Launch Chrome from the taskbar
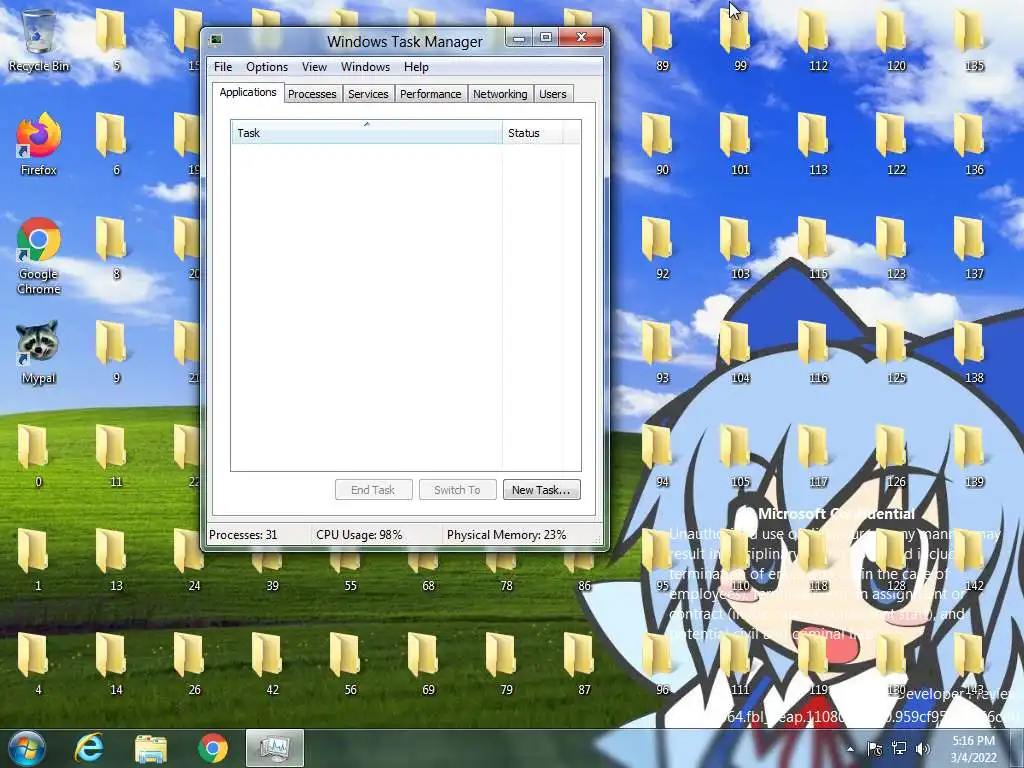1024x768 pixels. (x=213, y=748)
